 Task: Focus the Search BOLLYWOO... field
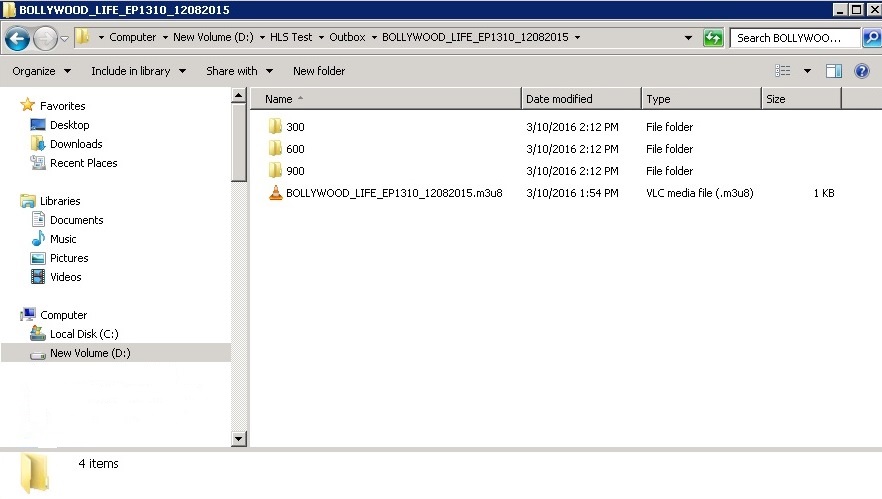(795, 38)
